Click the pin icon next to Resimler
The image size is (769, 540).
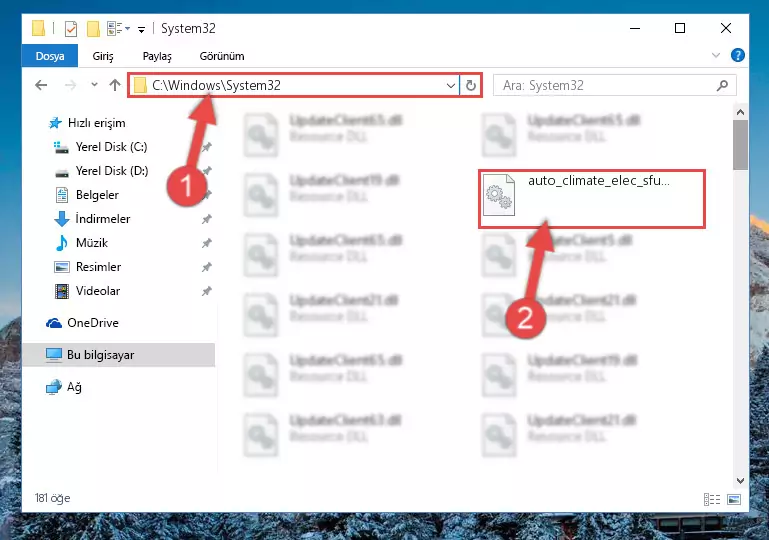pyautogui.click(x=206, y=267)
